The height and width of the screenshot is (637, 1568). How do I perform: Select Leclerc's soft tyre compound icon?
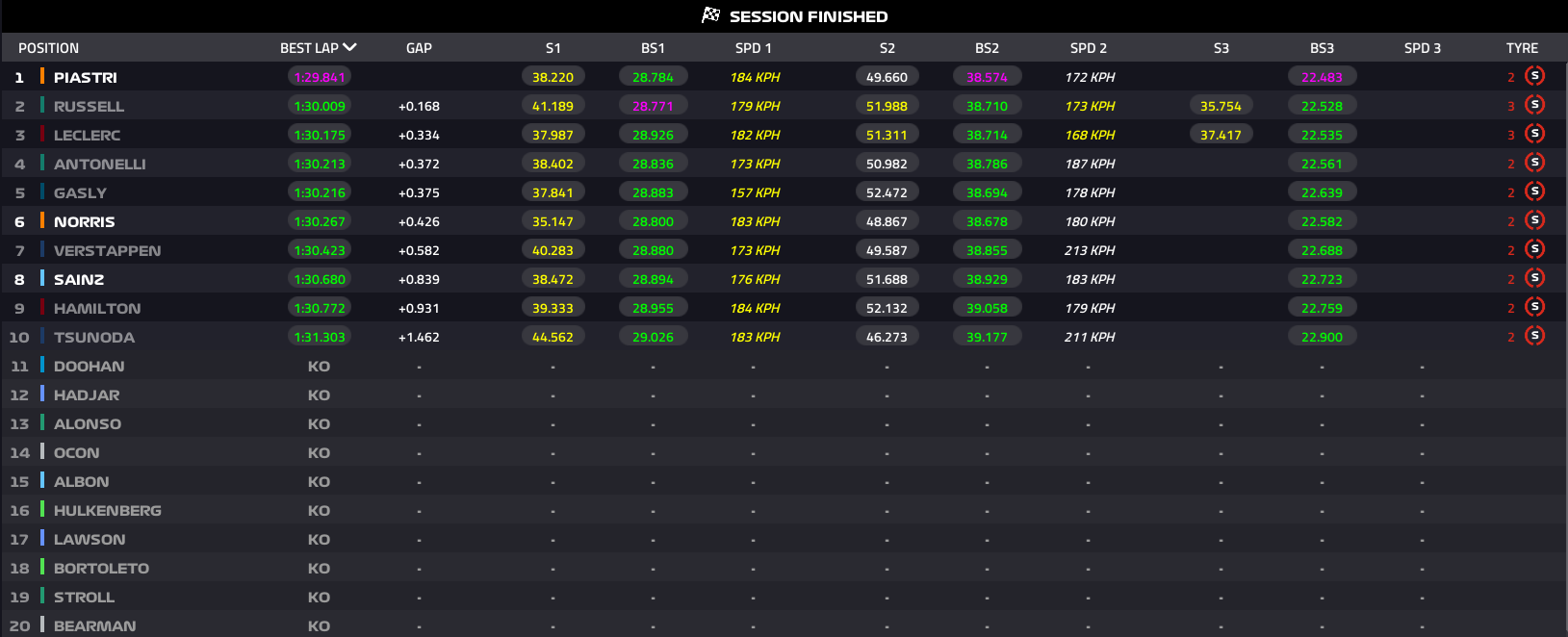(1534, 134)
